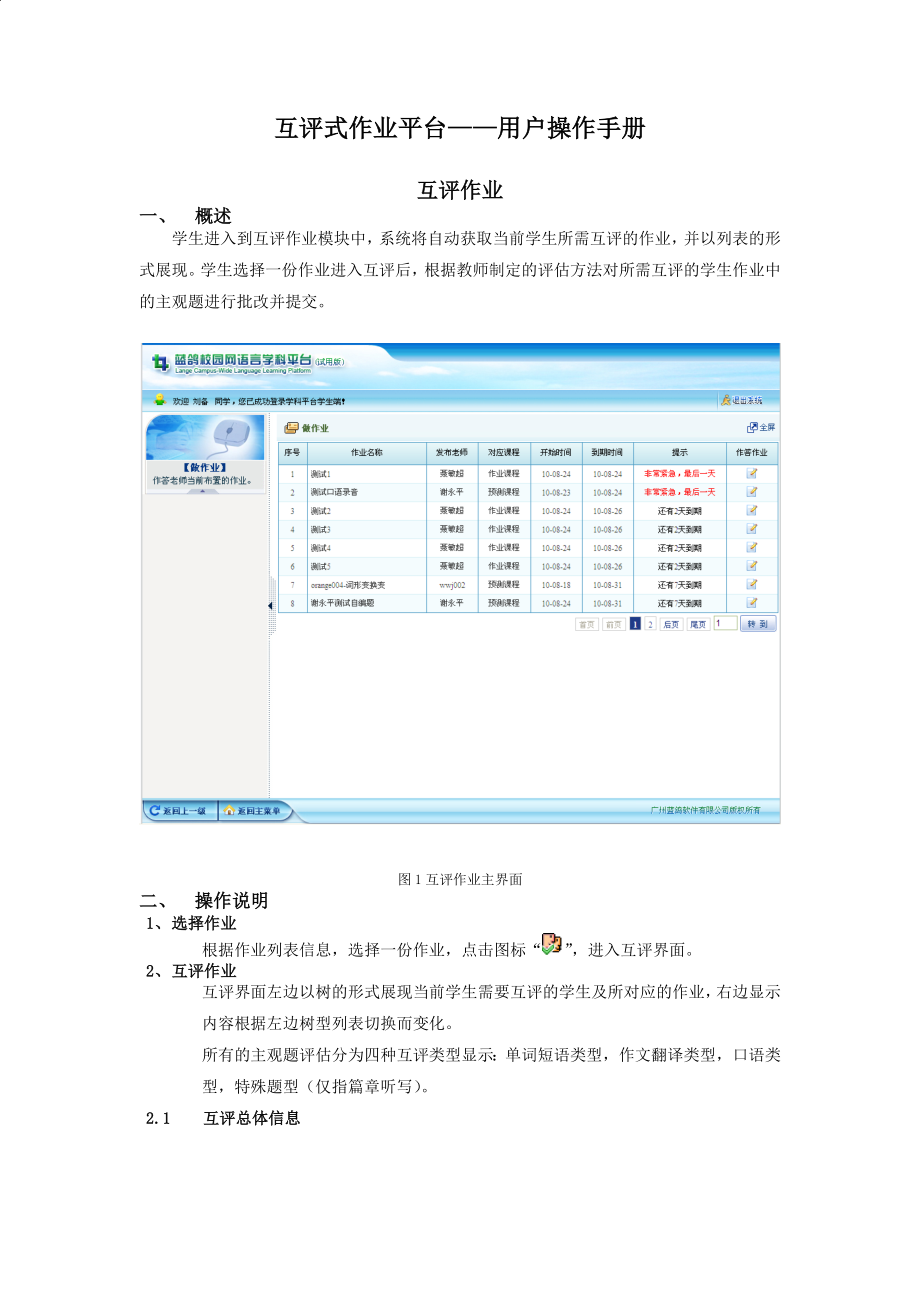This screenshot has width=920, height=1302.
Task: Click 尾页 last page button
Action: coord(698,624)
